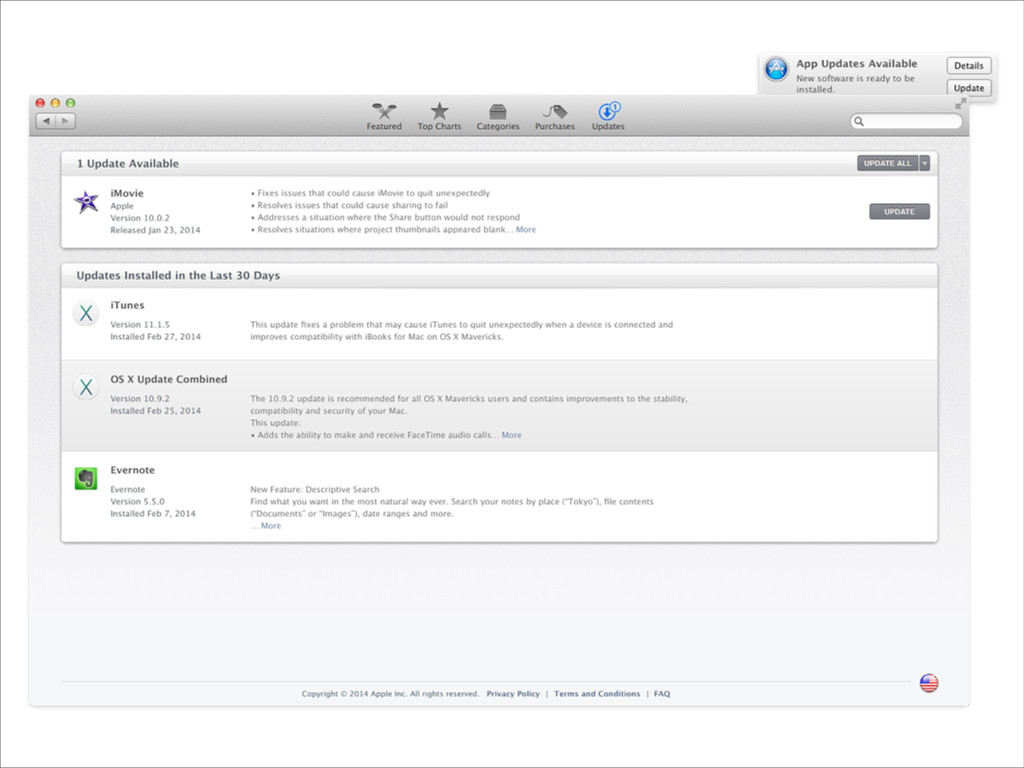Click the green zoom window button
Screen dimensions: 1024x768
(70, 103)
